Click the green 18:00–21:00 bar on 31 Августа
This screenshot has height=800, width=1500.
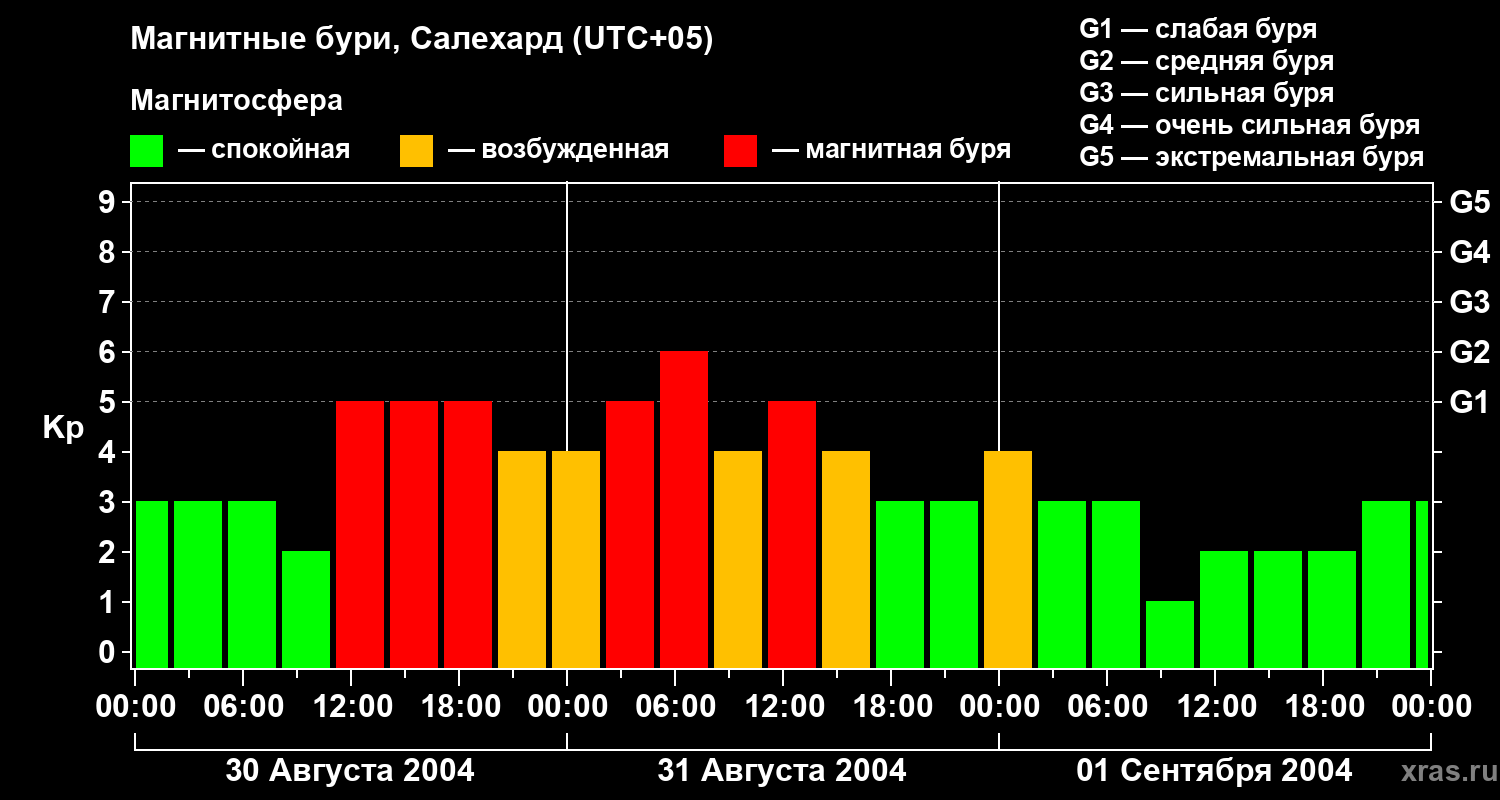[900, 585]
